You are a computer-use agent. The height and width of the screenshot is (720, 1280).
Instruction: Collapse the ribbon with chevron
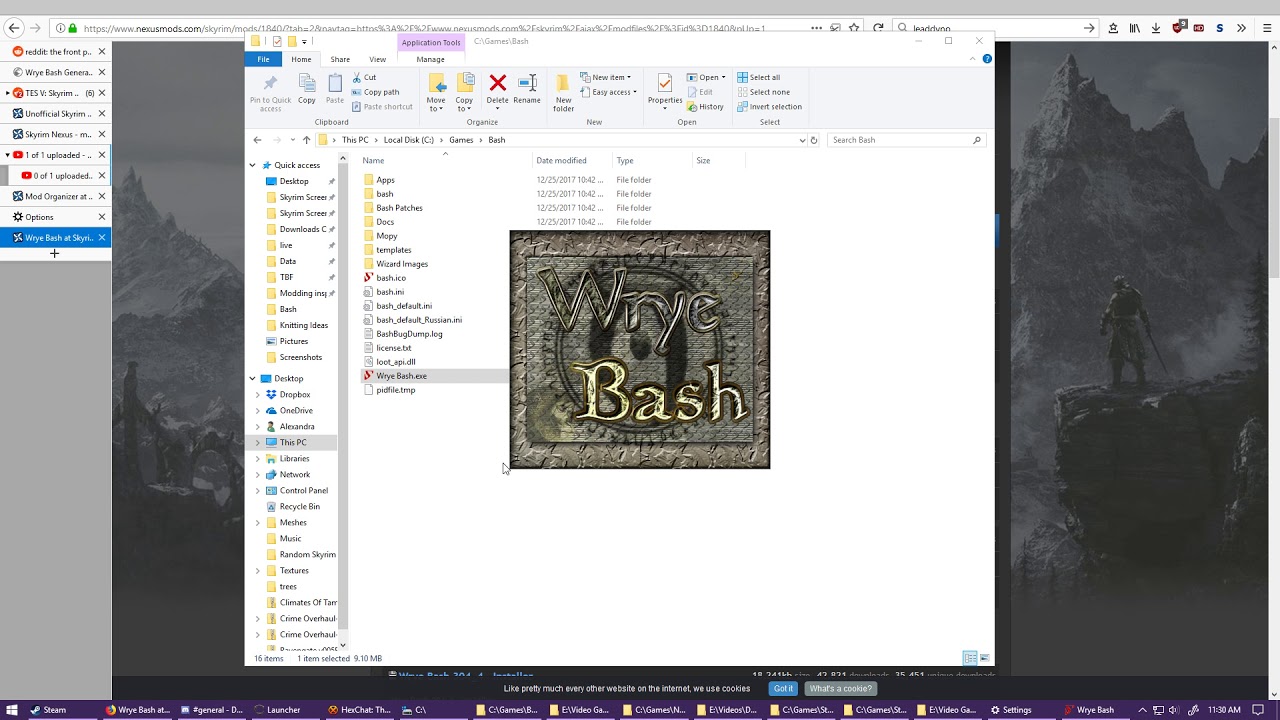(972, 59)
